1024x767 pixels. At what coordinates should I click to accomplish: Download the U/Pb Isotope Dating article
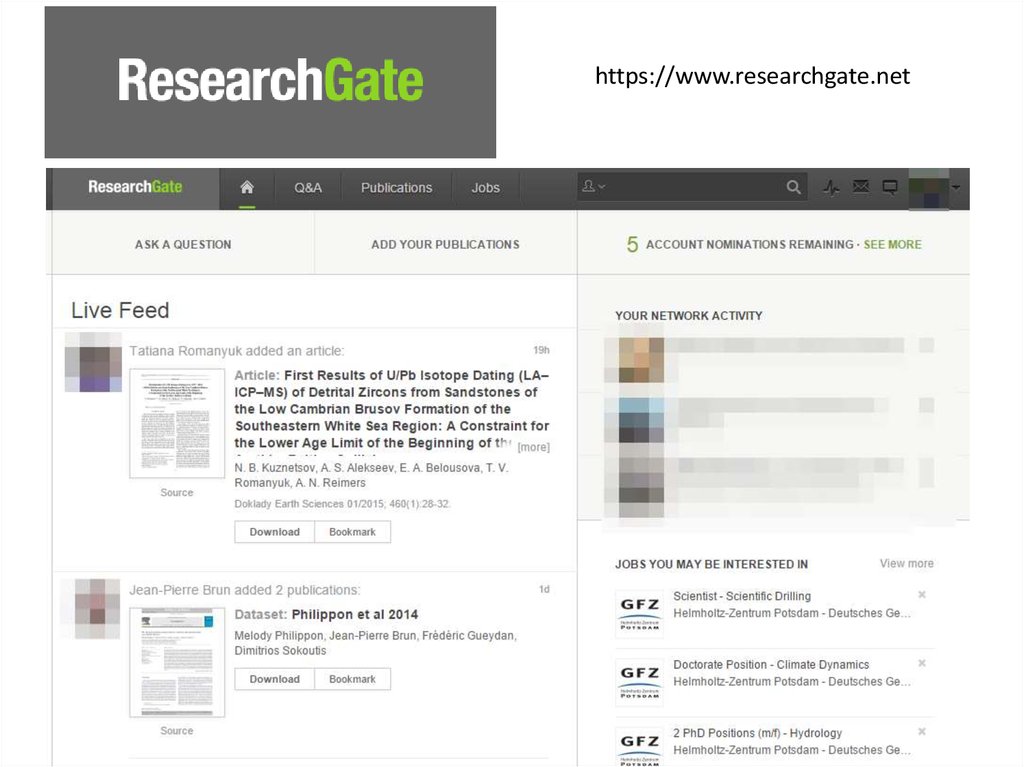(x=274, y=532)
